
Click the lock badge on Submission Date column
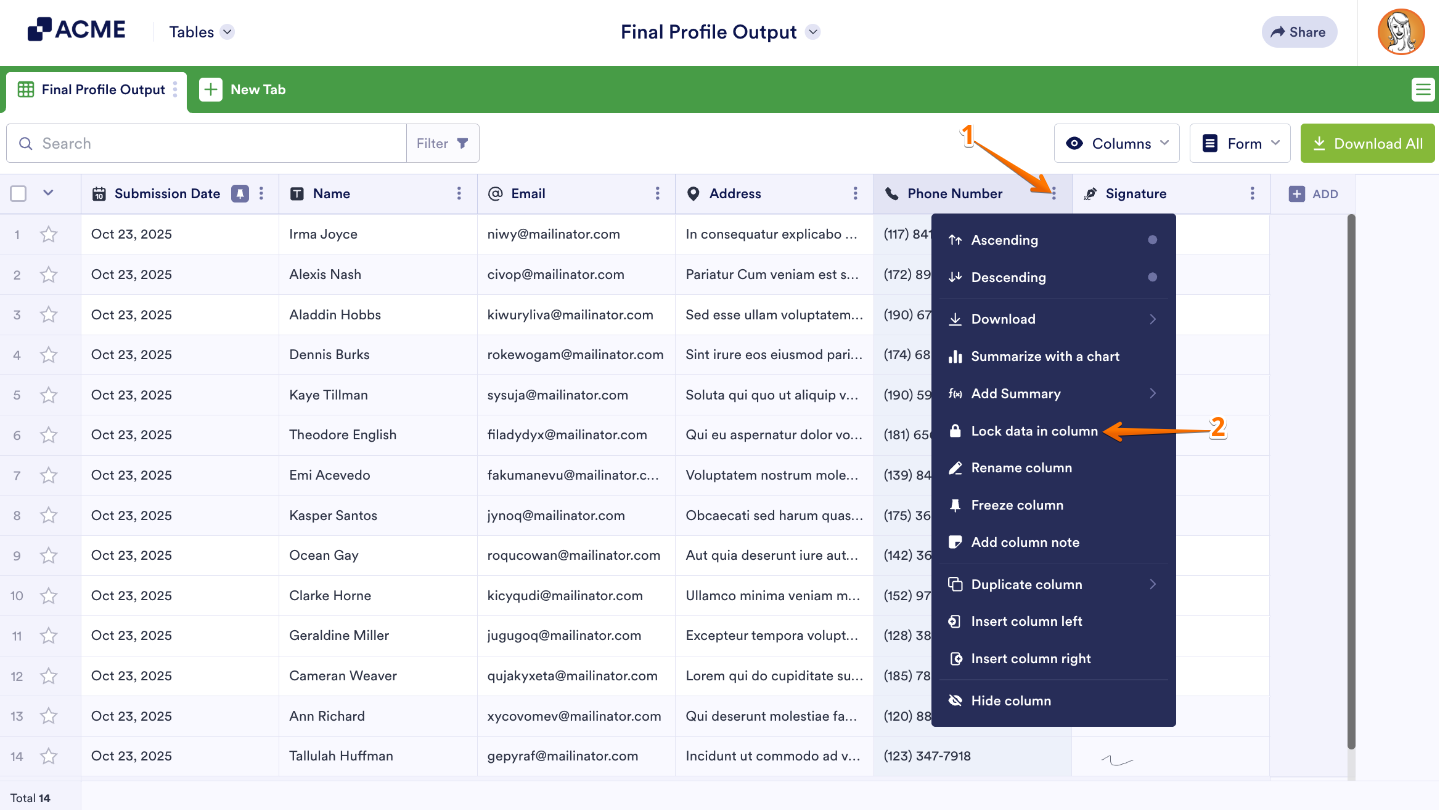(x=240, y=194)
